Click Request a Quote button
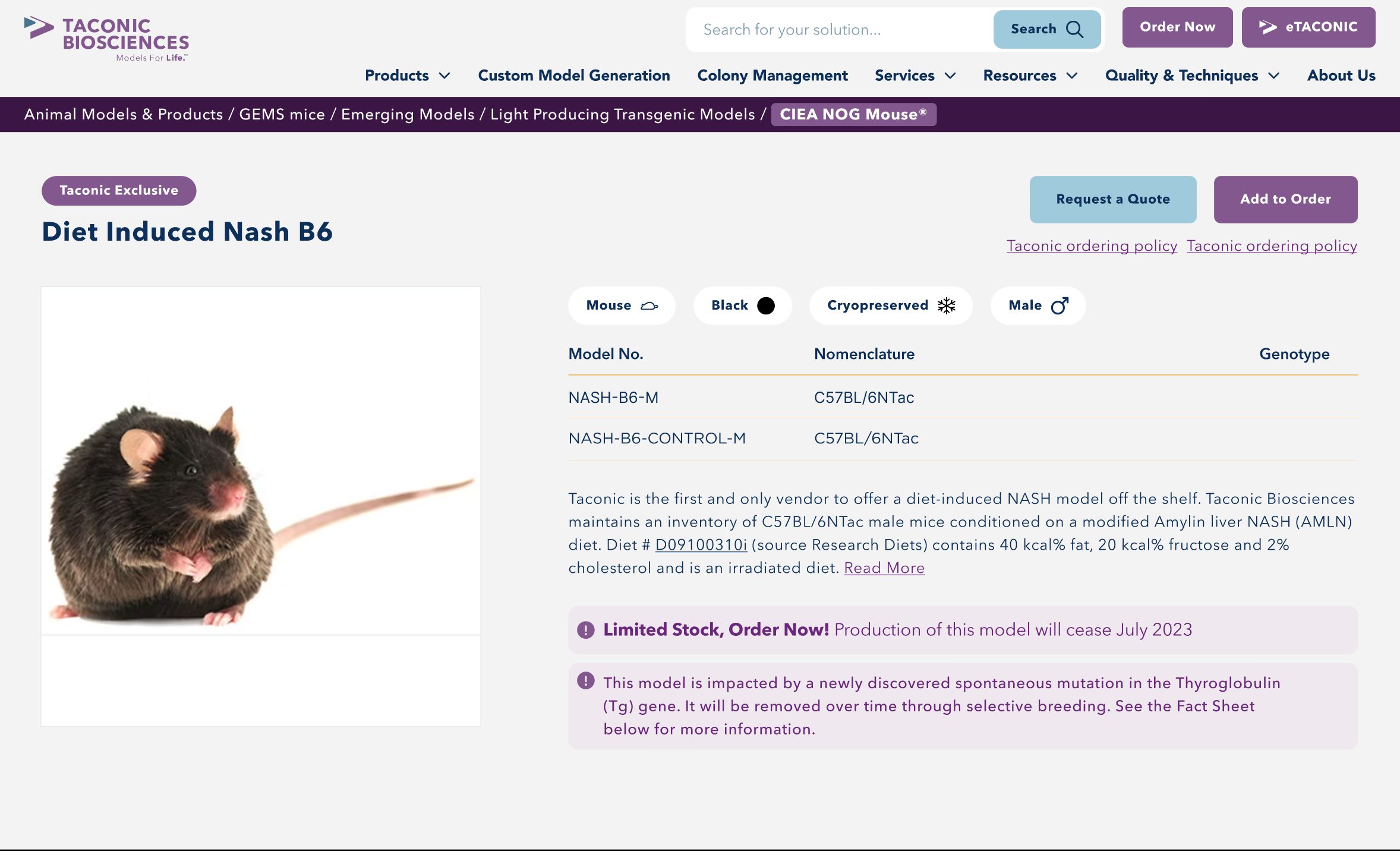 point(1112,199)
